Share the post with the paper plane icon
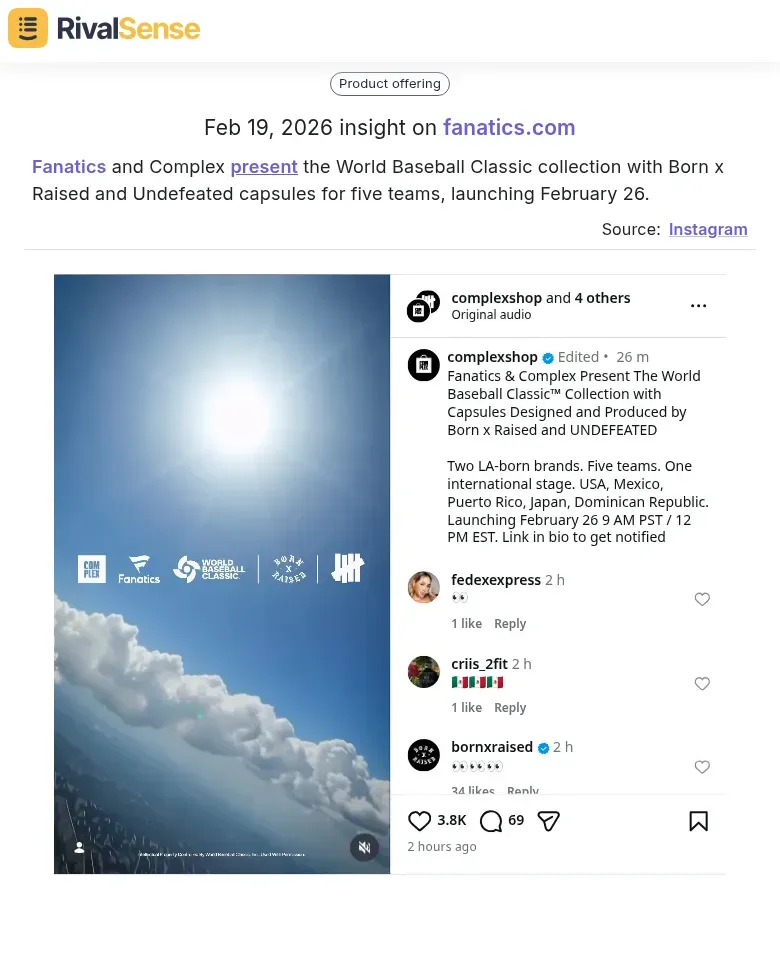 point(548,821)
